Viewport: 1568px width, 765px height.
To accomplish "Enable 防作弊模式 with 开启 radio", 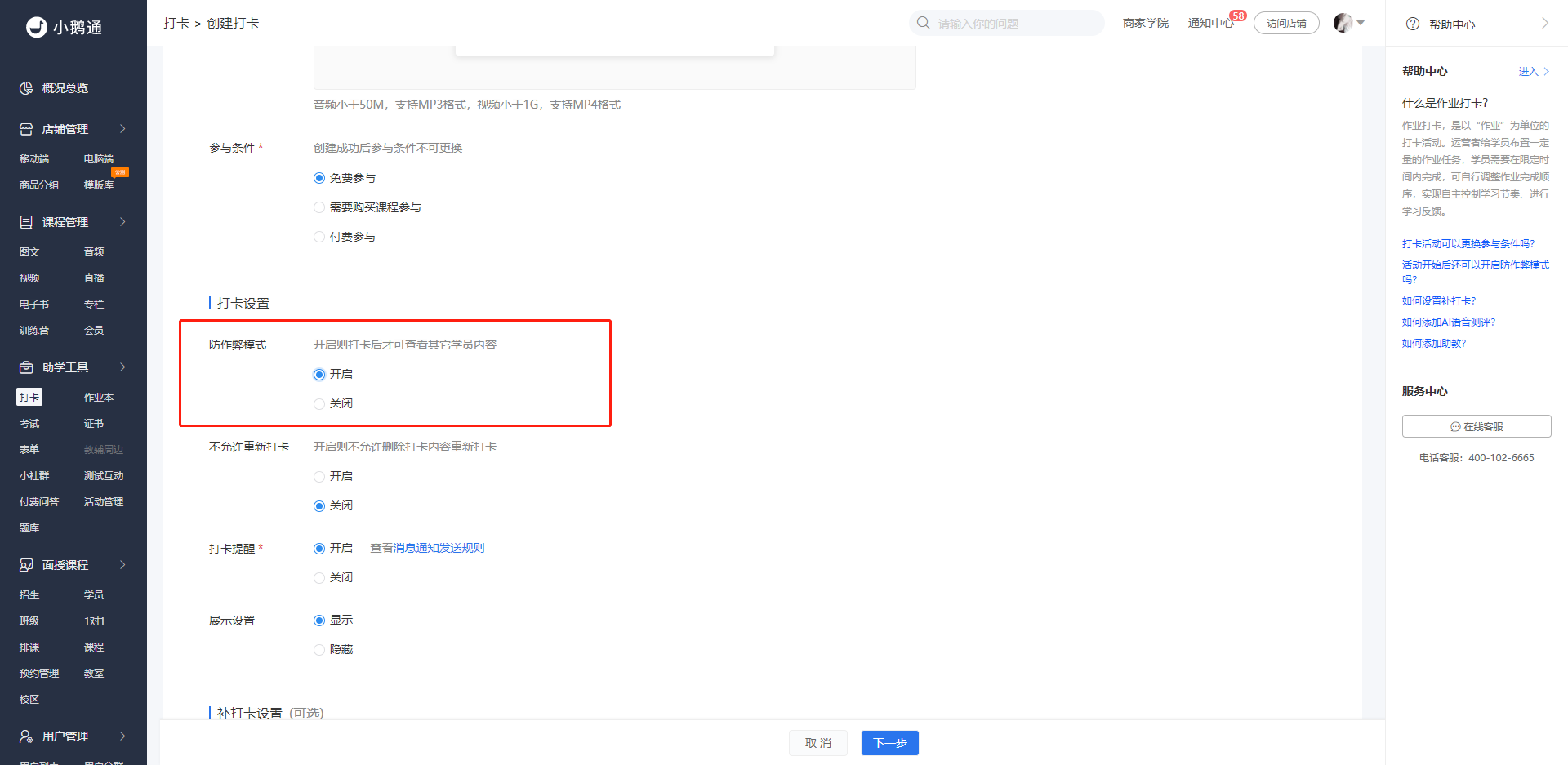I will [x=319, y=375].
